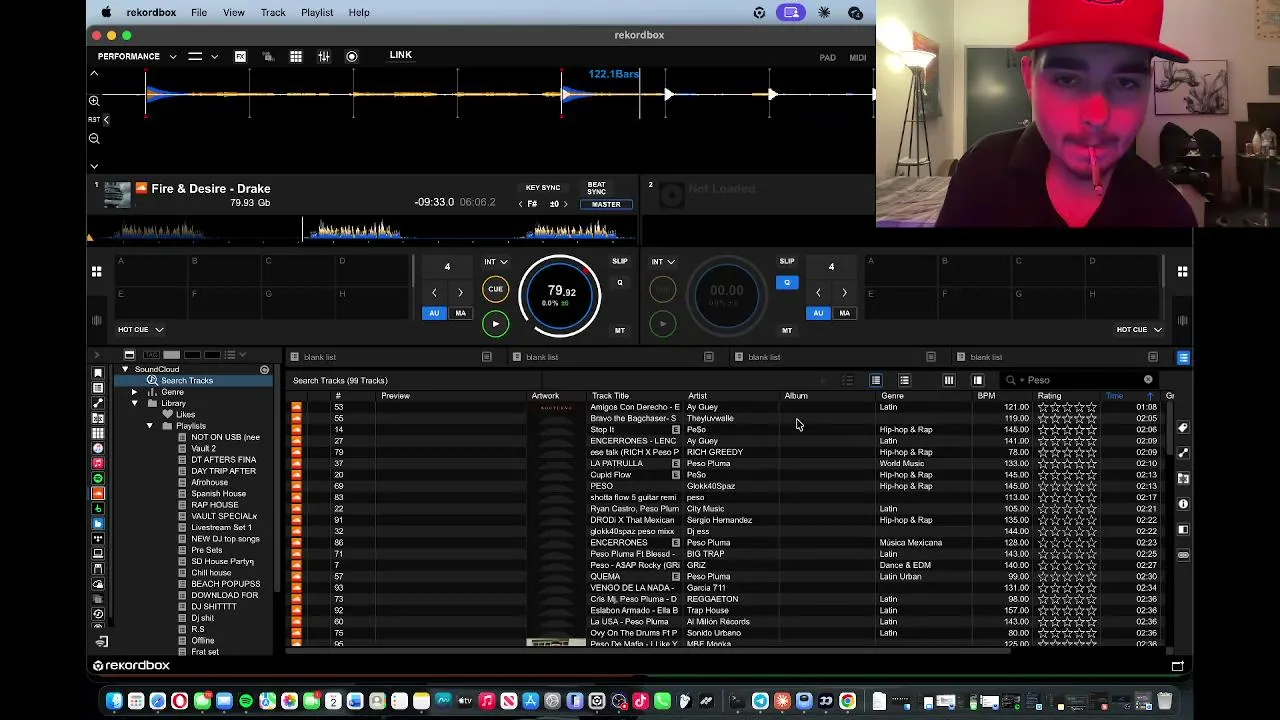This screenshot has height=720, width=1280.
Task: Expand the Genre tree node
Action: click(x=134, y=392)
